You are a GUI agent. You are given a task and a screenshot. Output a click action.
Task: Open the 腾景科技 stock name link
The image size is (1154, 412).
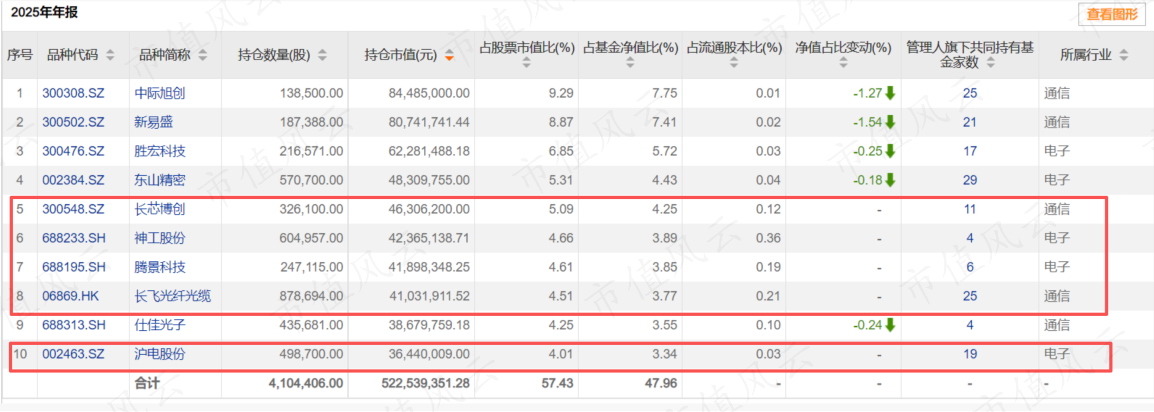click(160, 267)
